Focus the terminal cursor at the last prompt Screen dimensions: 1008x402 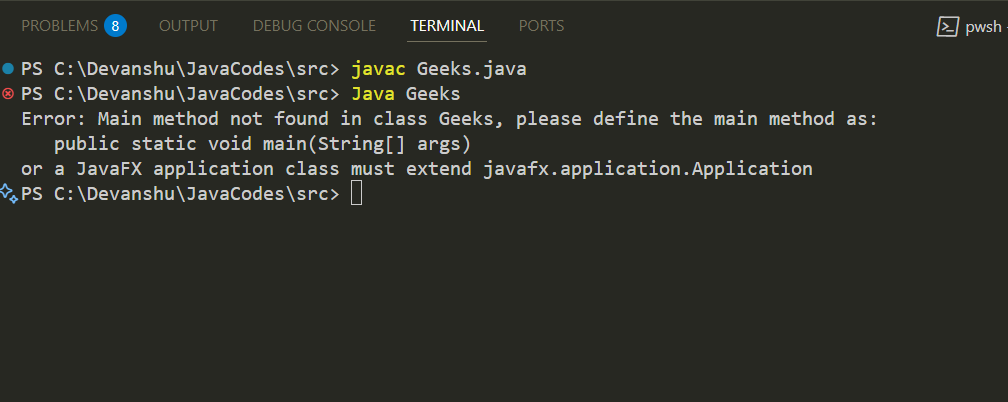[357, 193]
